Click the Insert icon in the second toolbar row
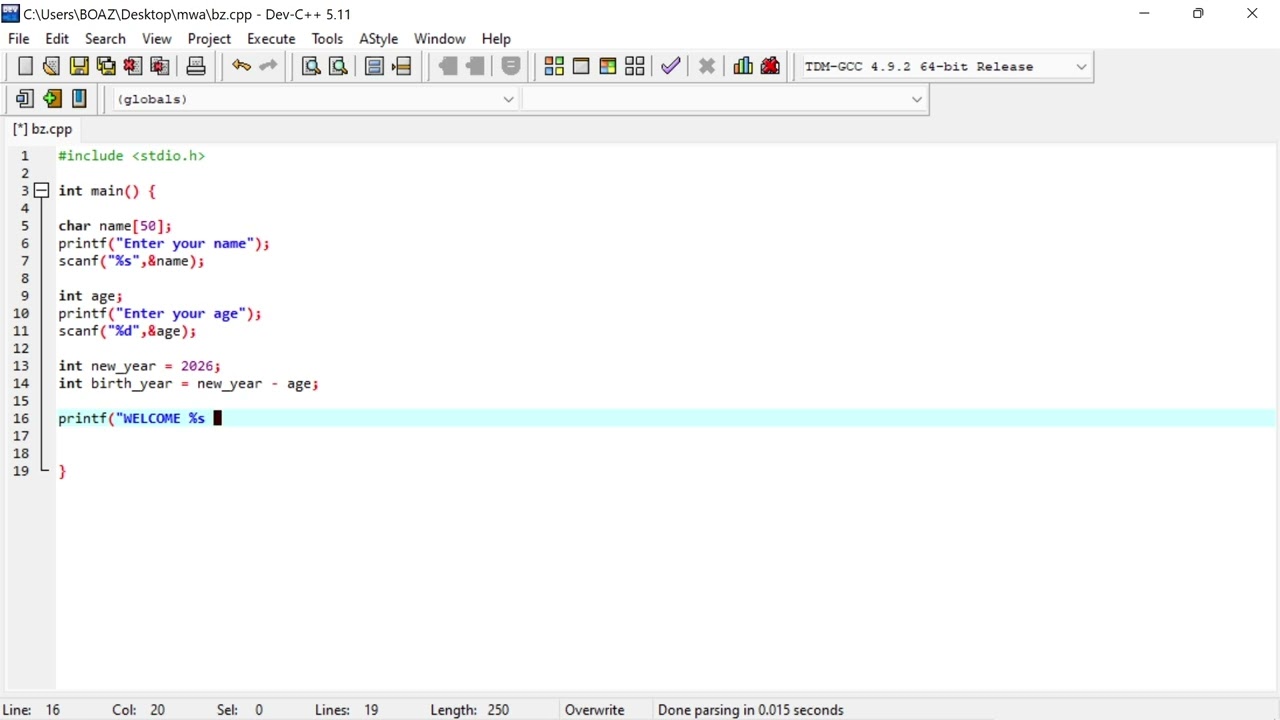The height and width of the screenshot is (720, 1280). (25, 98)
